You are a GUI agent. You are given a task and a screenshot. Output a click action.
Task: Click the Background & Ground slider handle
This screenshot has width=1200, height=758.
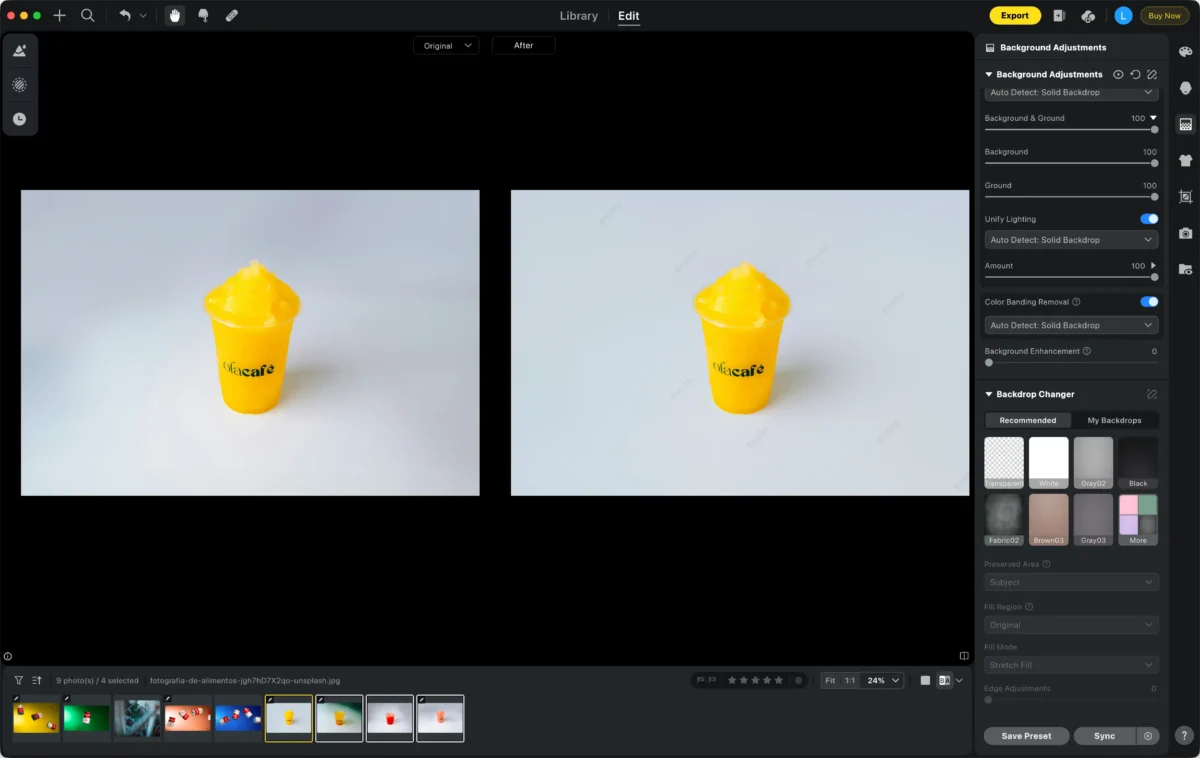pos(1154,129)
